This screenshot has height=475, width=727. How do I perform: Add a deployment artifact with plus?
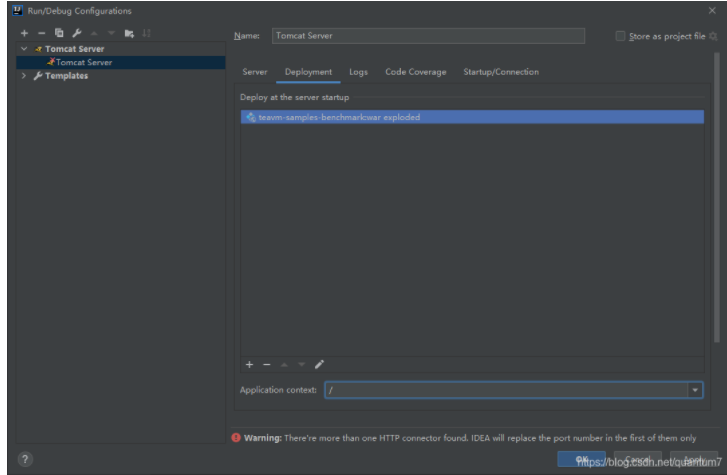[x=249, y=365]
